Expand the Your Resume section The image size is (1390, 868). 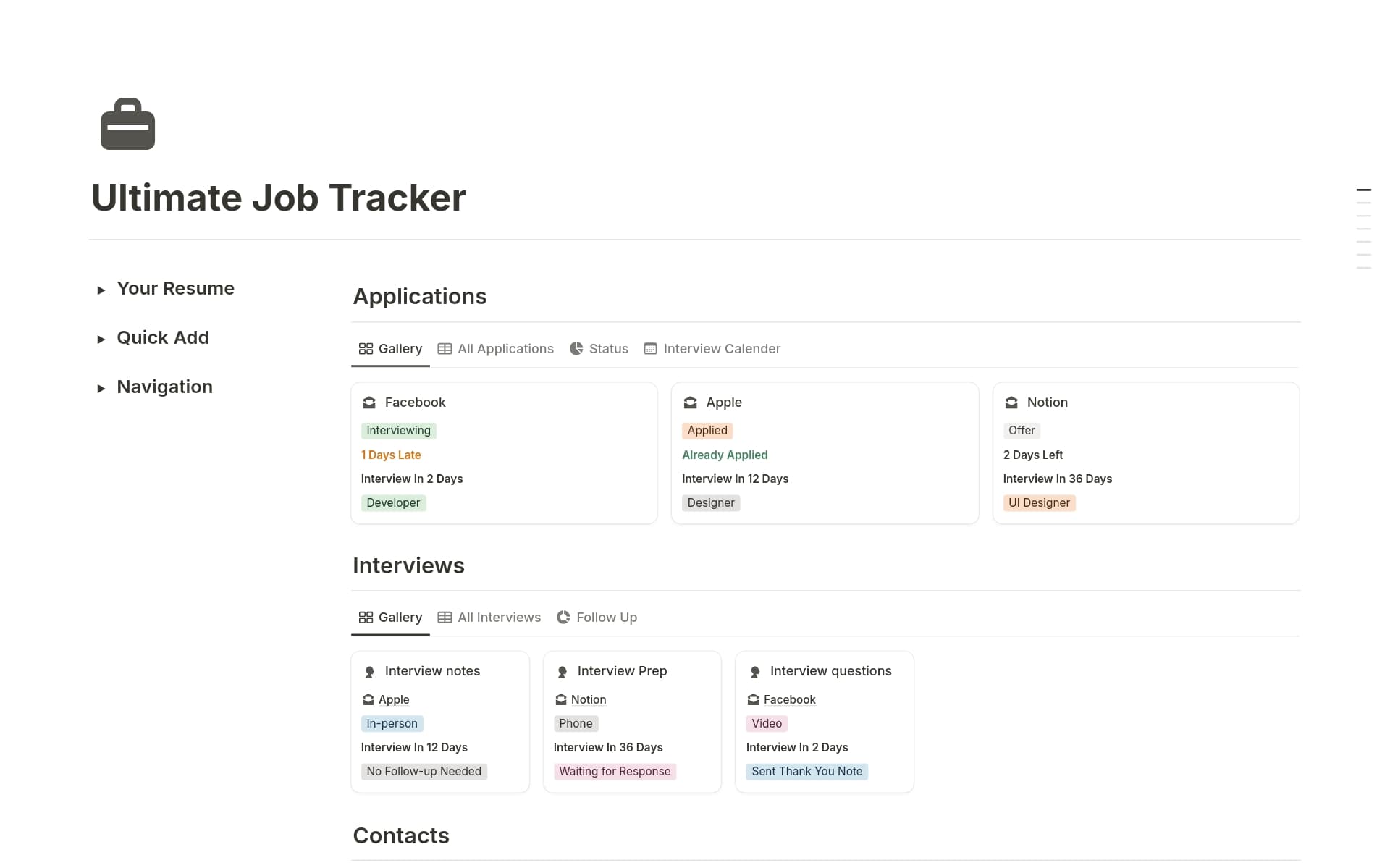coord(101,289)
